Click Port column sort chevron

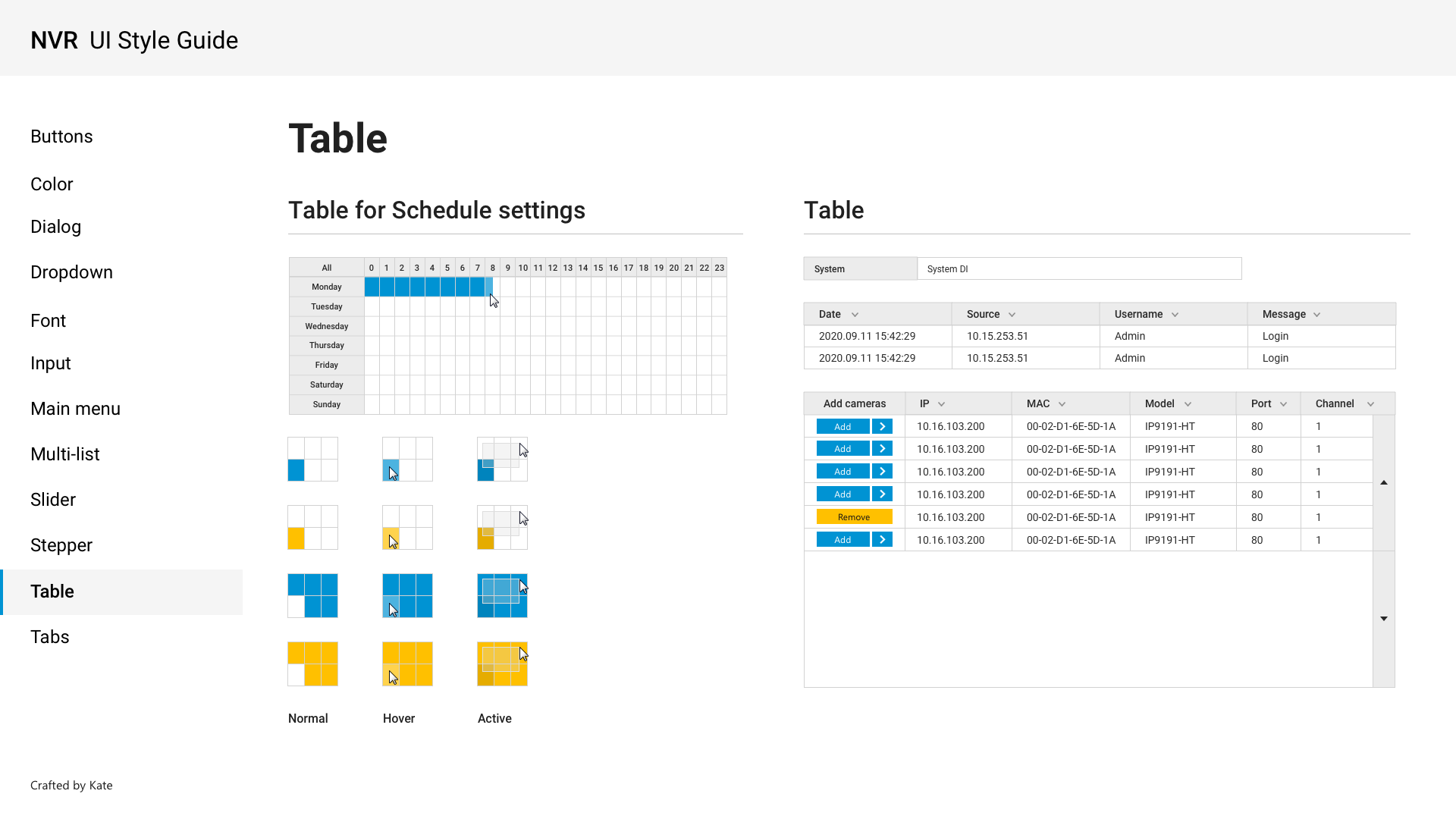coord(1283,404)
